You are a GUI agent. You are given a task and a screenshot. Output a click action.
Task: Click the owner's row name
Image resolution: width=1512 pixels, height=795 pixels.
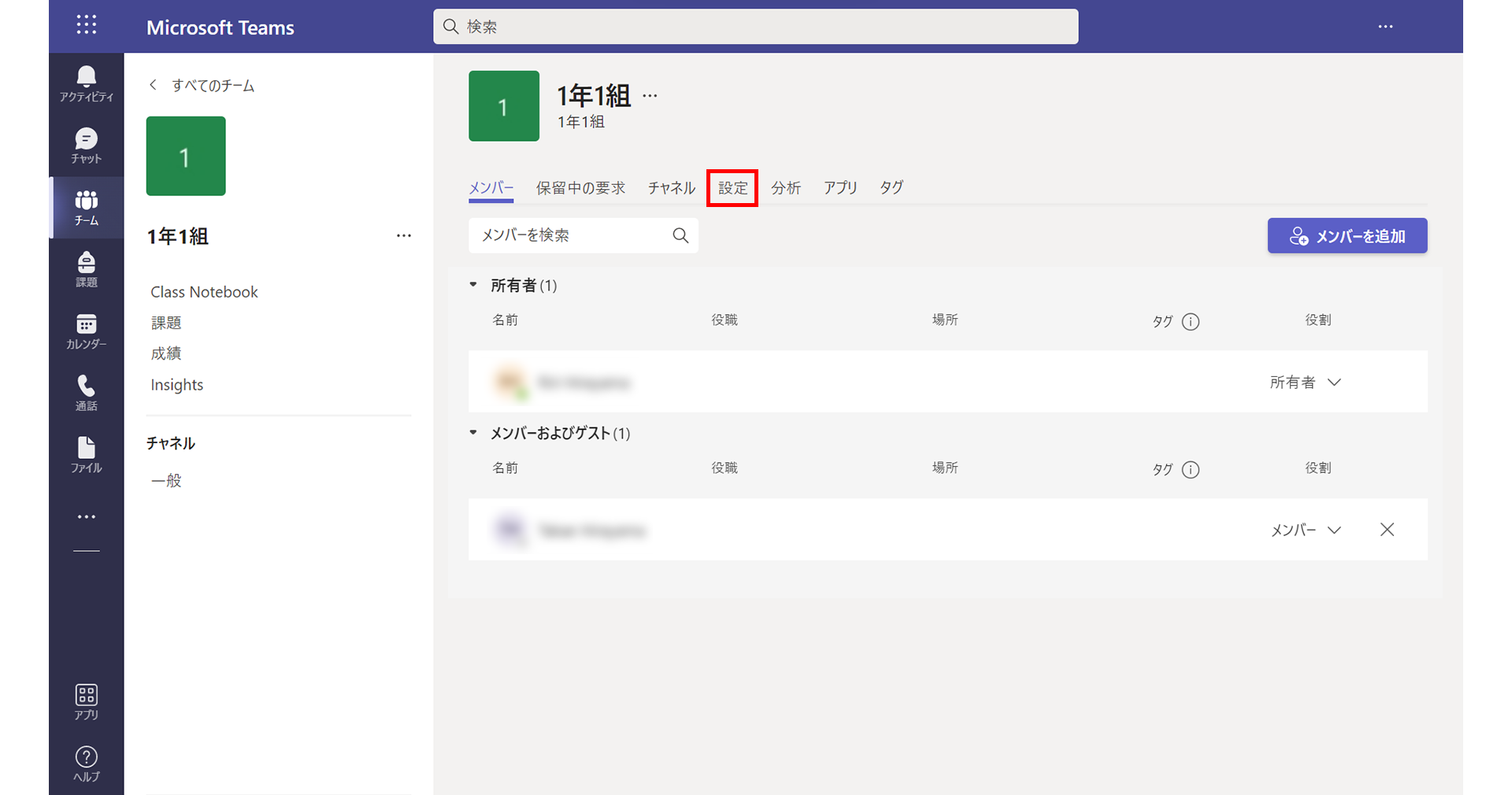584,383
